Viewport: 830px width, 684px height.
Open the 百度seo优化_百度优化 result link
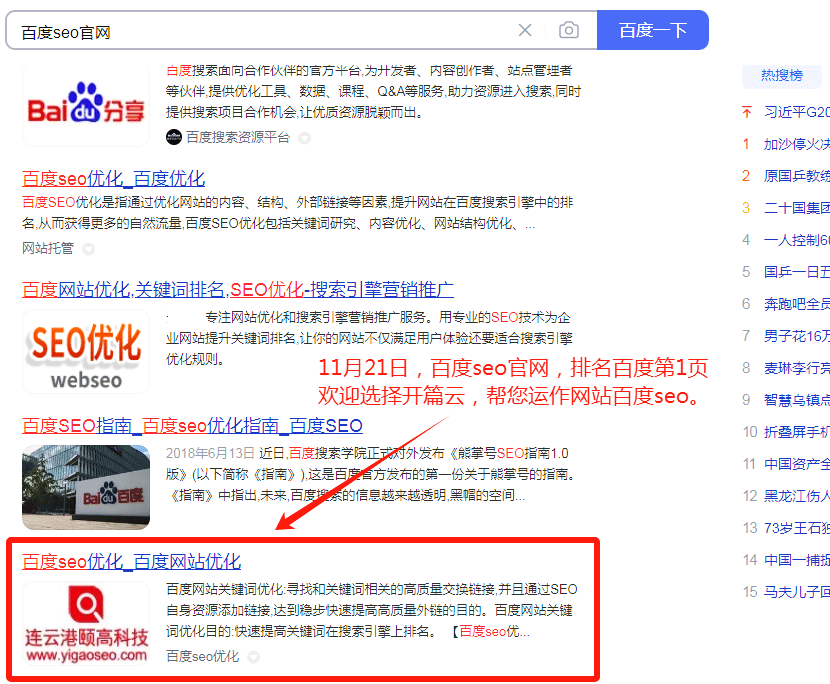point(113,179)
